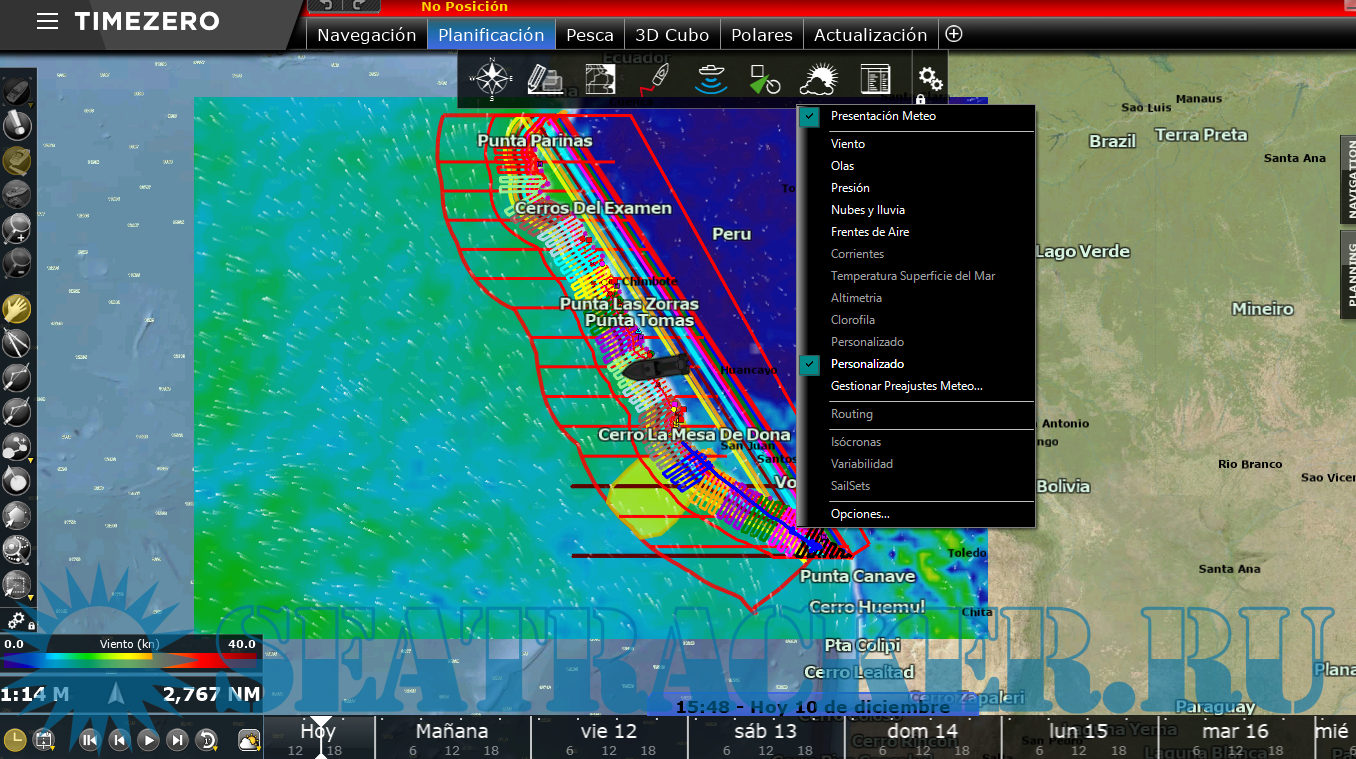The height and width of the screenshot is (759, 1356).
Task: Switch to the Pesca workspace tab
Action: click(x=589, y=35)
